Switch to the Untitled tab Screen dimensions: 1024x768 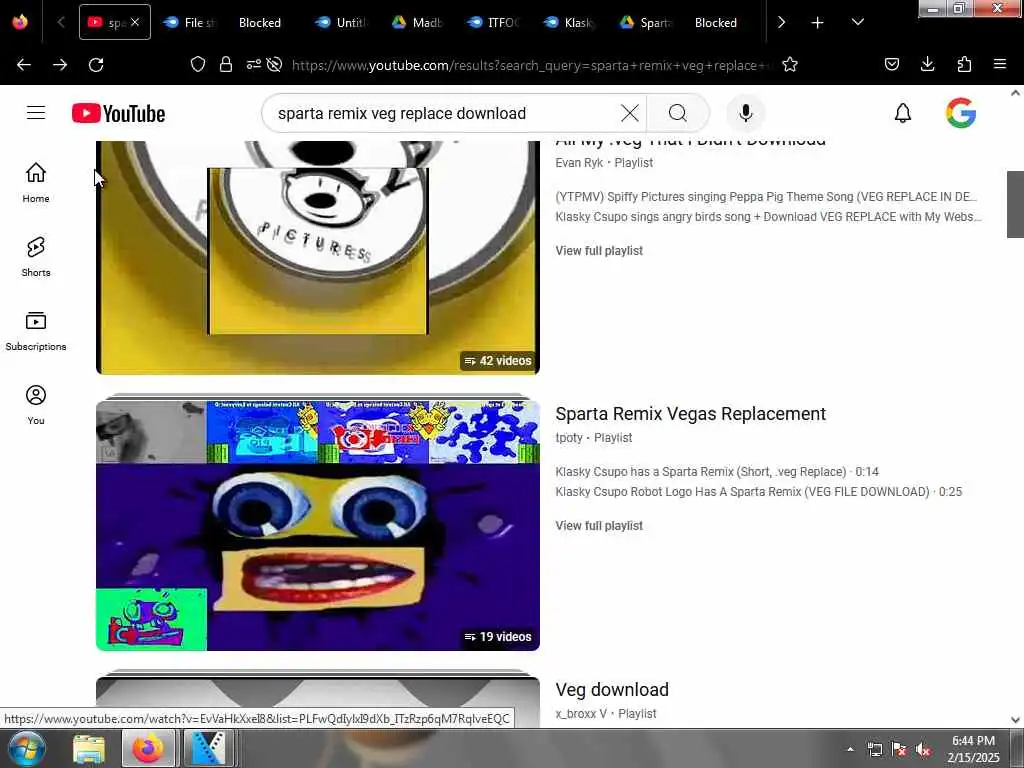[x=342, y=22]
